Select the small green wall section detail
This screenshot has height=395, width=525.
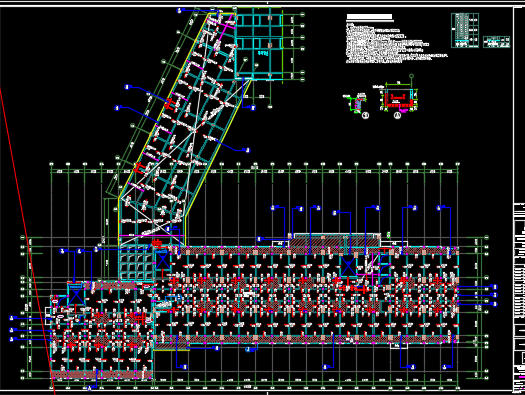357,103
